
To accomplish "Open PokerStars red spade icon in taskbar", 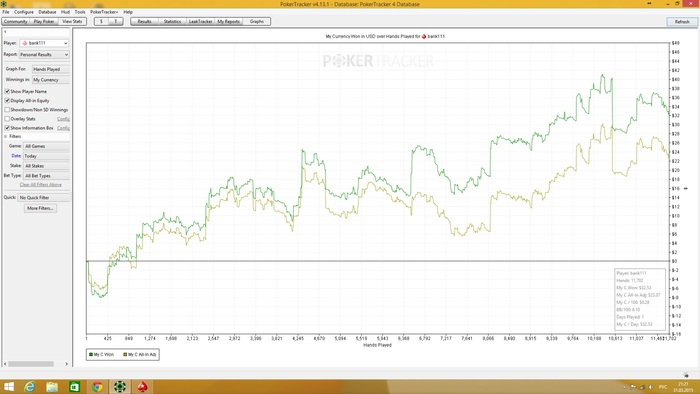I will point(142,387).
